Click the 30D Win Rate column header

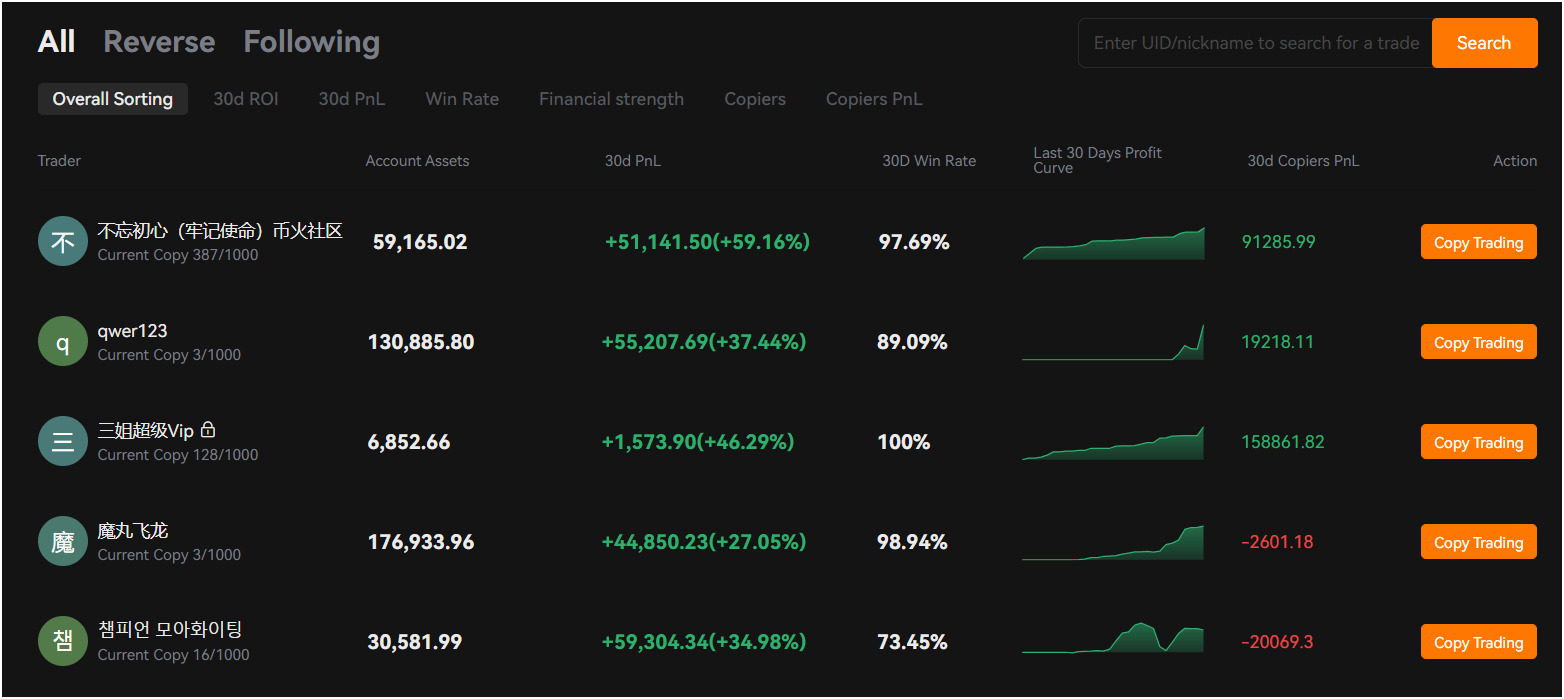tap(929, 160)
